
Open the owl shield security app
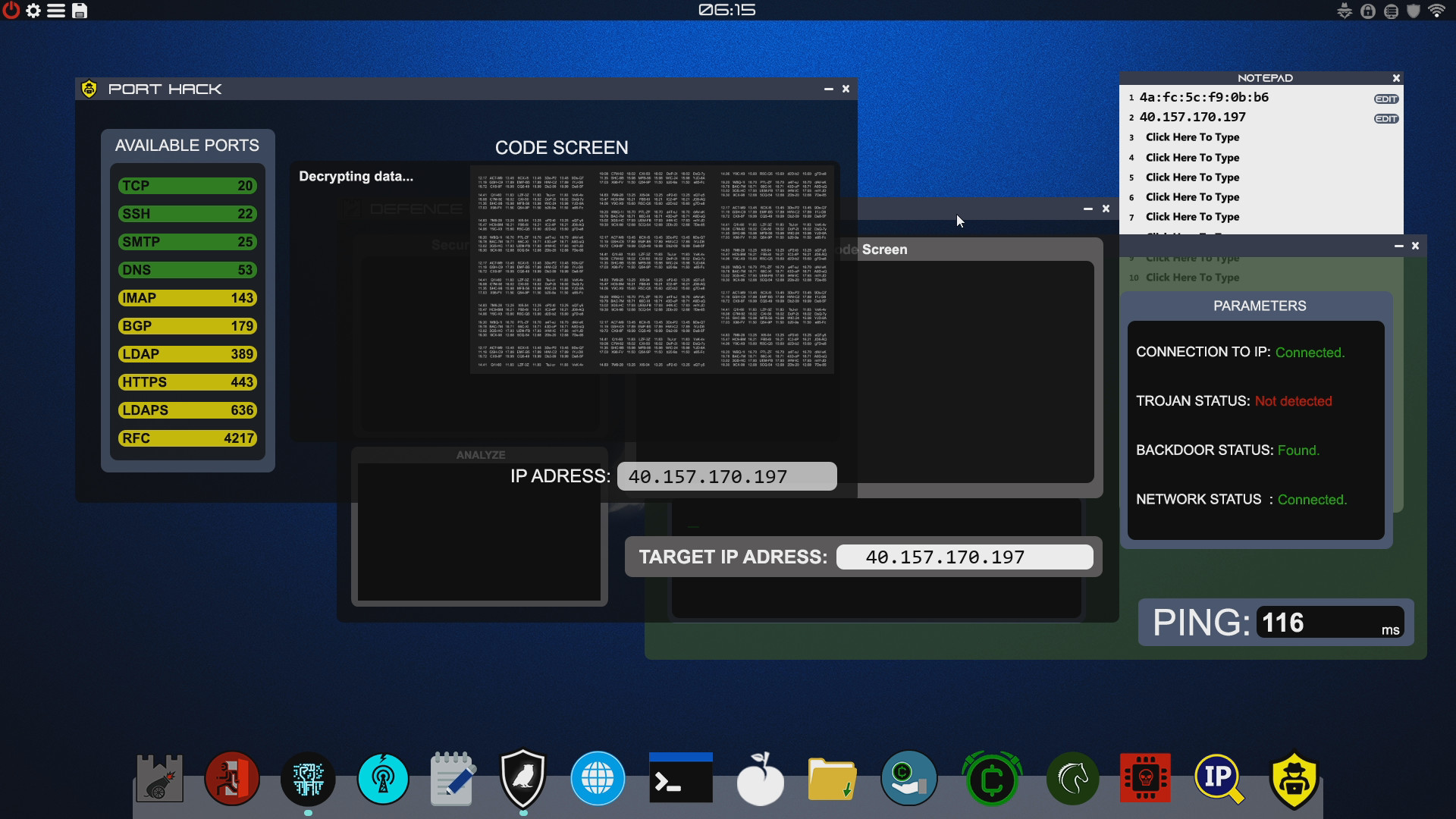click(x=524, y=777)
